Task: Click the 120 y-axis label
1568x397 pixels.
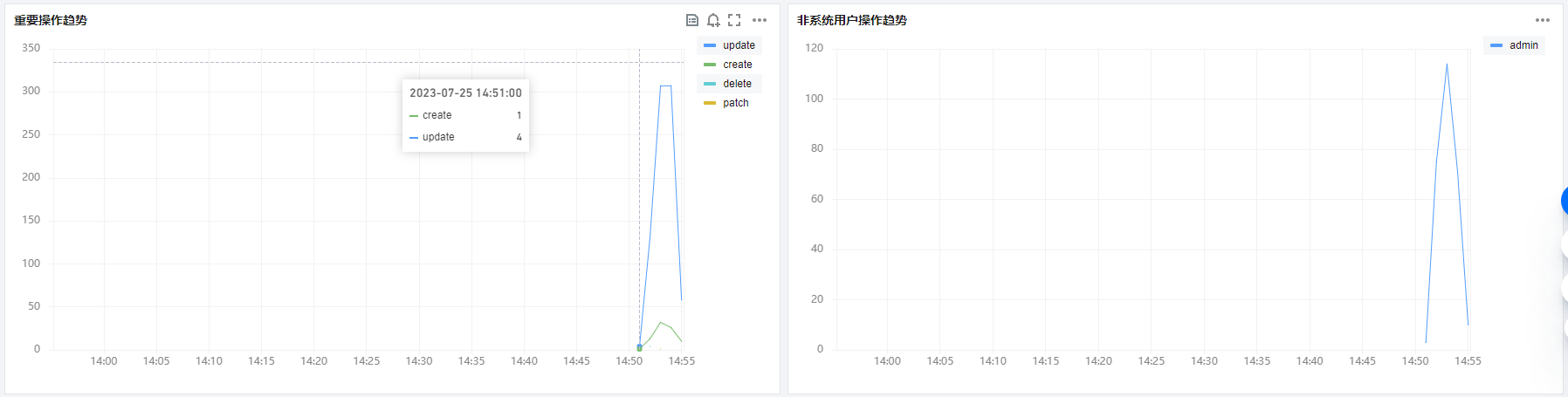Action: (x=815, y=48)
